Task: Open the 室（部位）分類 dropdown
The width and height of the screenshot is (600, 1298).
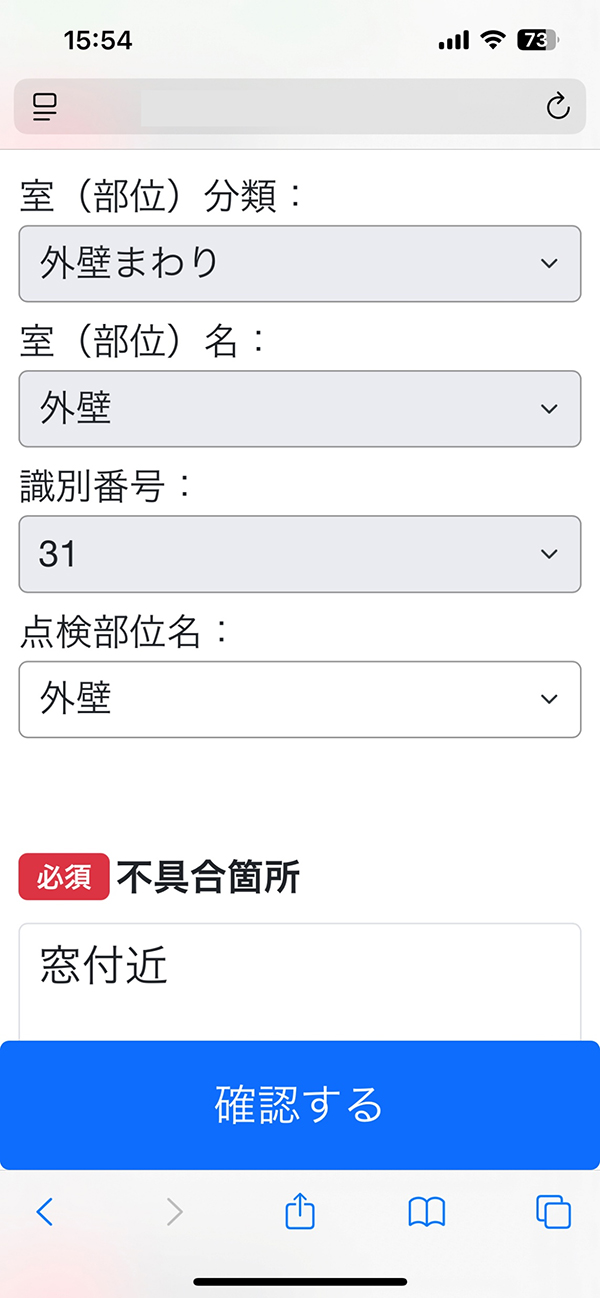Action: coord(300,263)
